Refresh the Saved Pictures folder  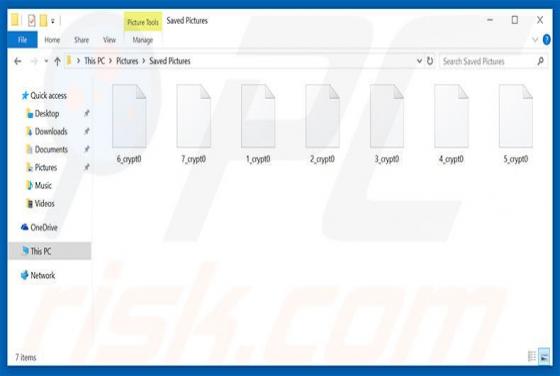click(430, 61)
